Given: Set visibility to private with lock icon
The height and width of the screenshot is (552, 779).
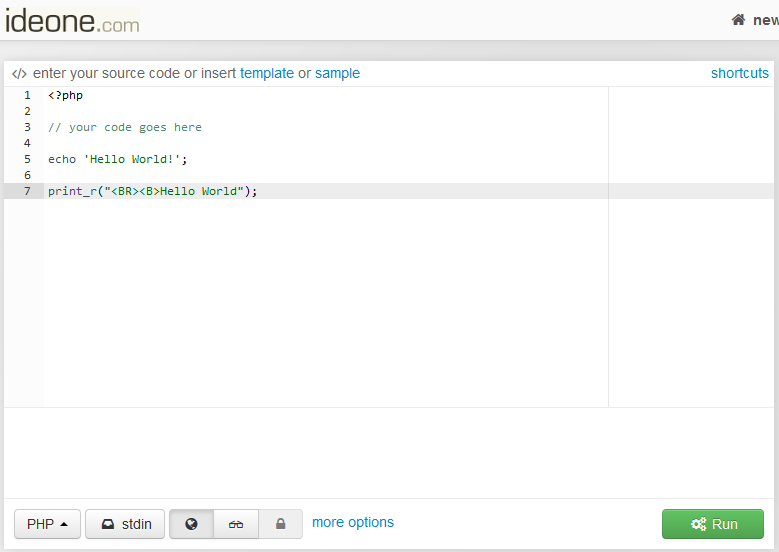Looking at the screenshot, I should click(x=280, y=524).
